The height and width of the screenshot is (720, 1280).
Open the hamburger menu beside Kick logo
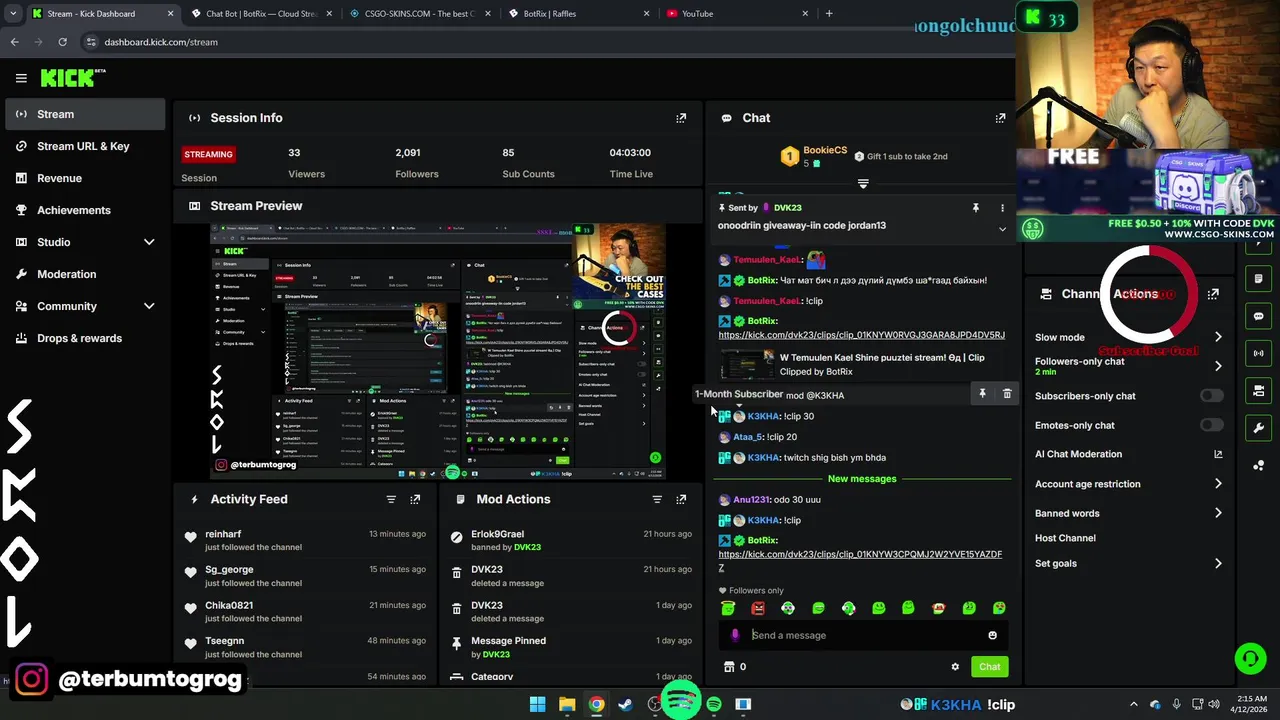pyautogui.click(x=21, y=78)
